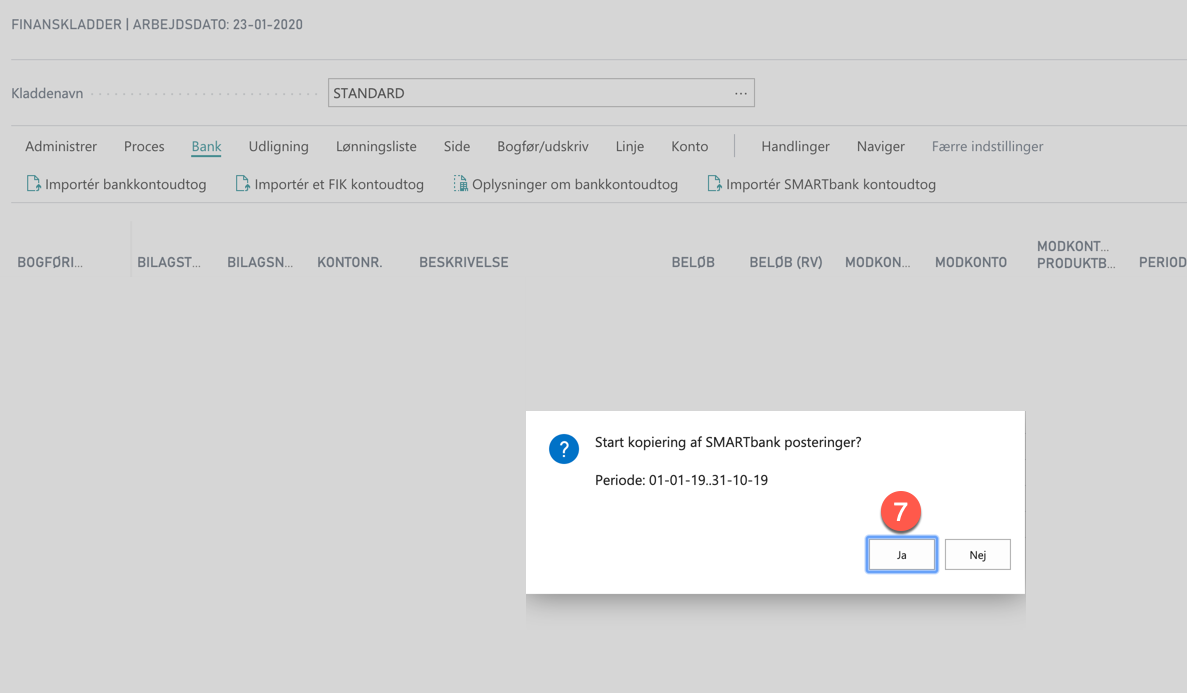Viewport: 1187px width, 693px height.
Task: Click the MODKONT... PRODUKTB... column header
Action: point(1076,254)
